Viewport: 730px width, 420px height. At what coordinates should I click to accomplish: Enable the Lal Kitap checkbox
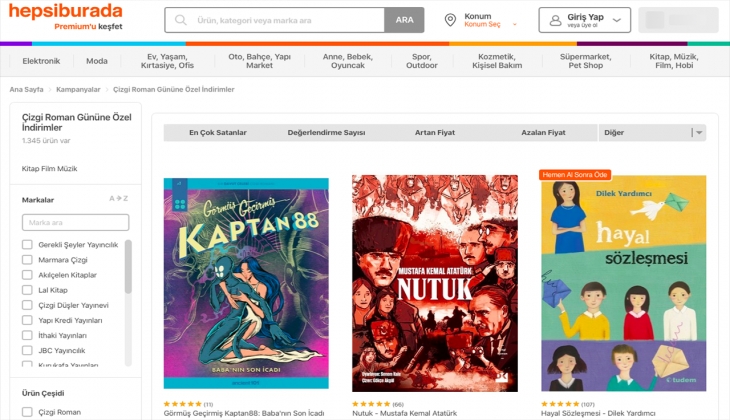coord(28,290)
